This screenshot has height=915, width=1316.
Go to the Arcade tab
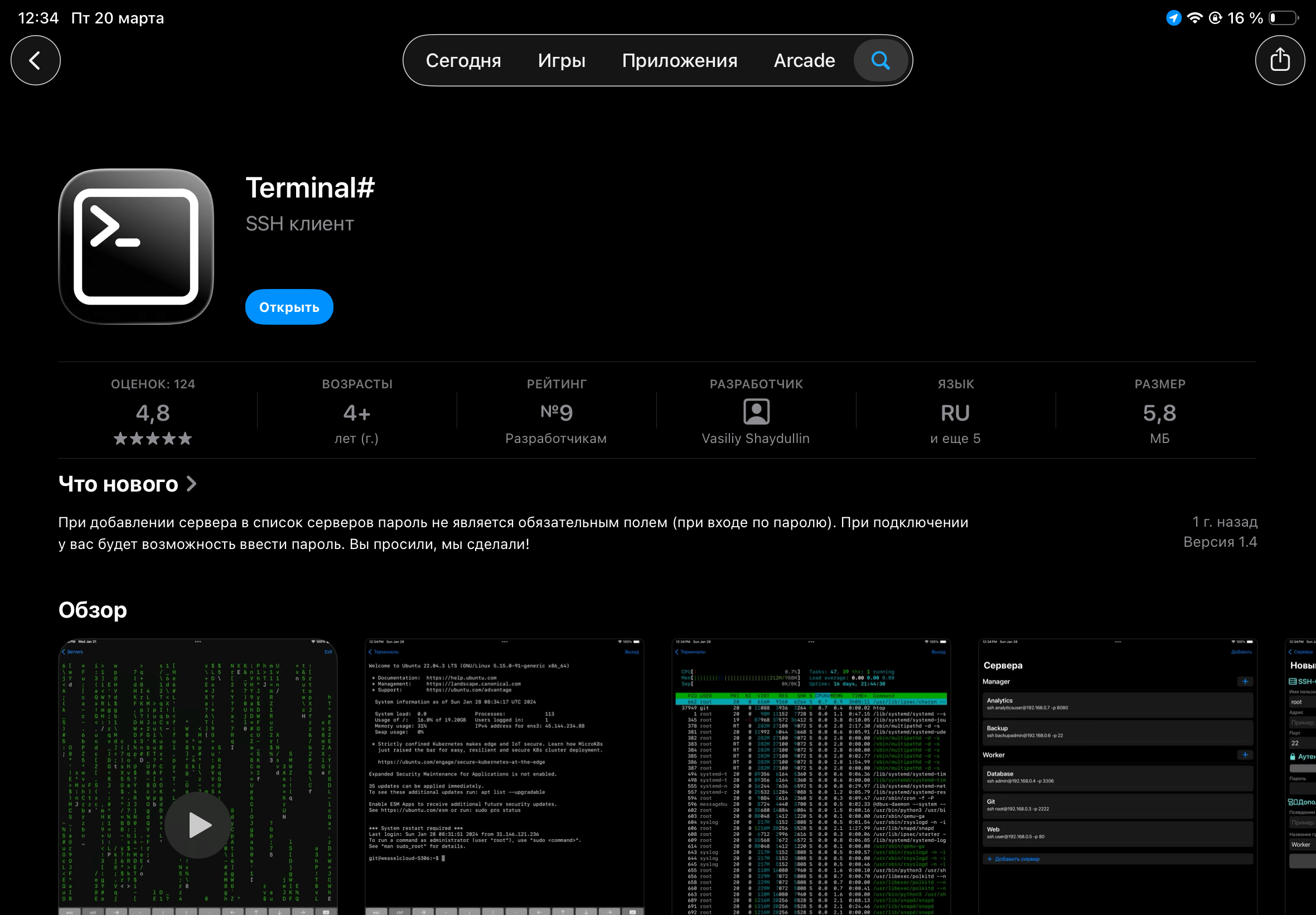point(804,60)
